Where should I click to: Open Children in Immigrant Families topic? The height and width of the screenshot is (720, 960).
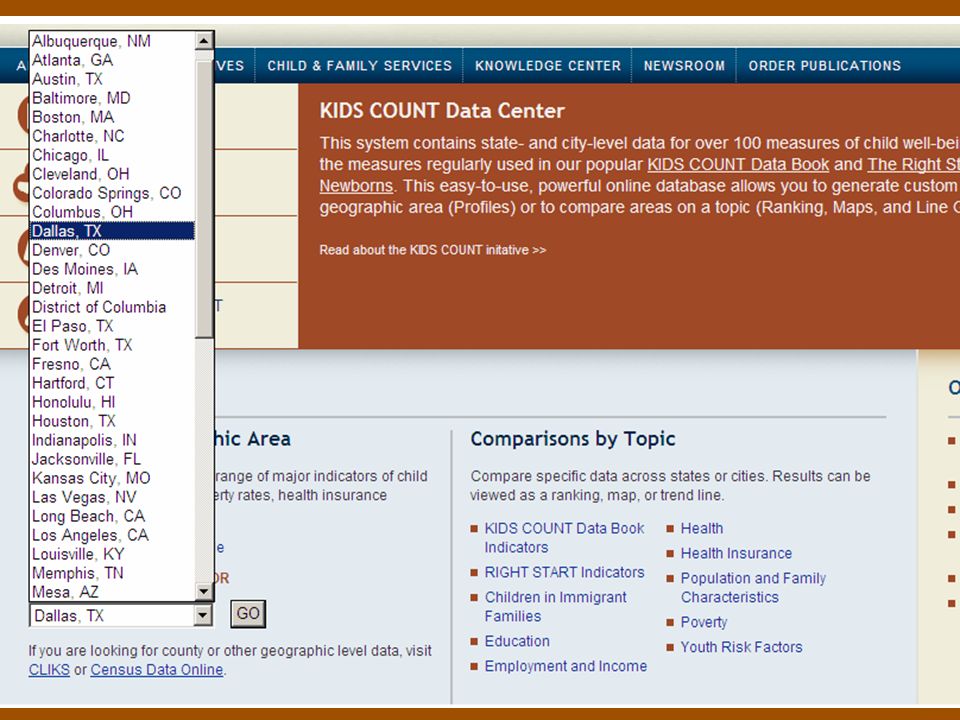pos(555,607)
